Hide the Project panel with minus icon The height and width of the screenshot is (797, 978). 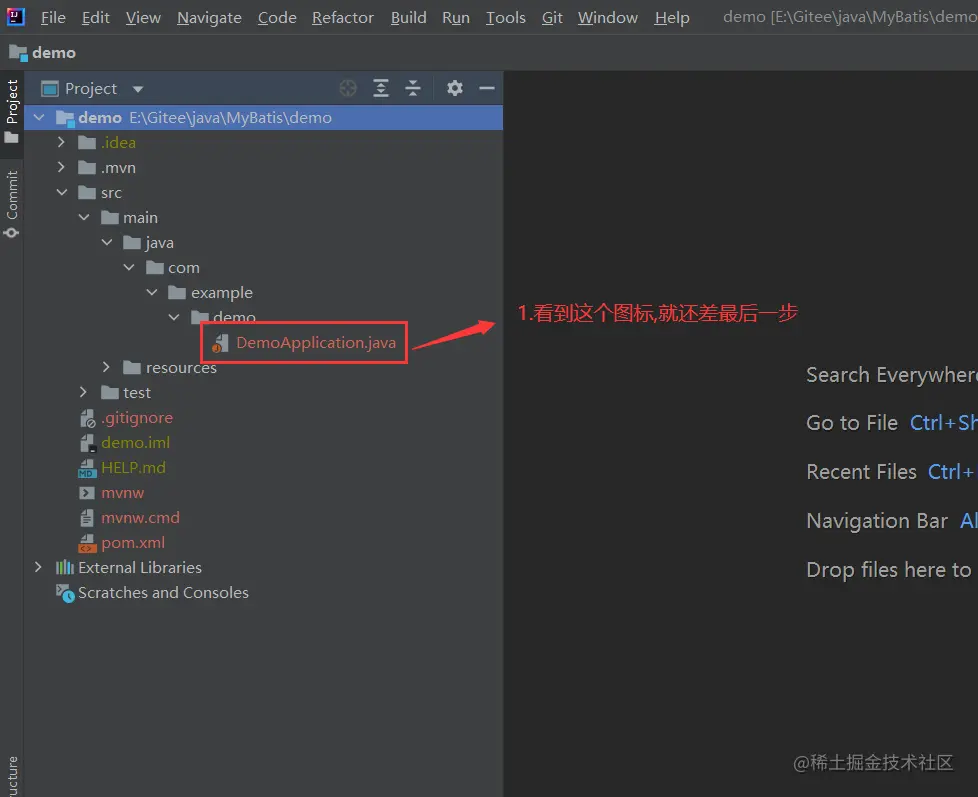click(x=487, y=89)
